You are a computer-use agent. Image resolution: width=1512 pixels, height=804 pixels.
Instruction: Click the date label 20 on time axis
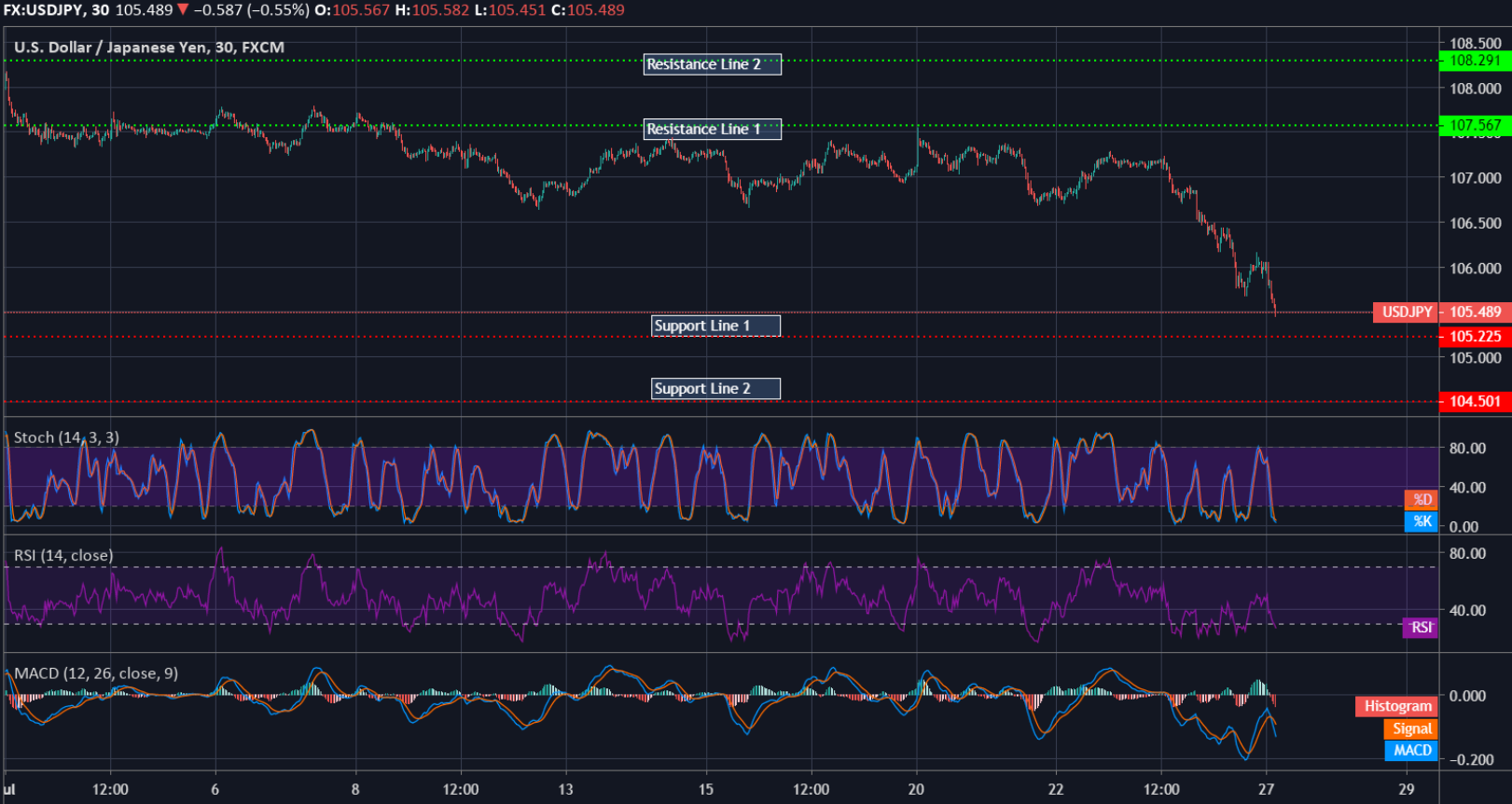916,789
